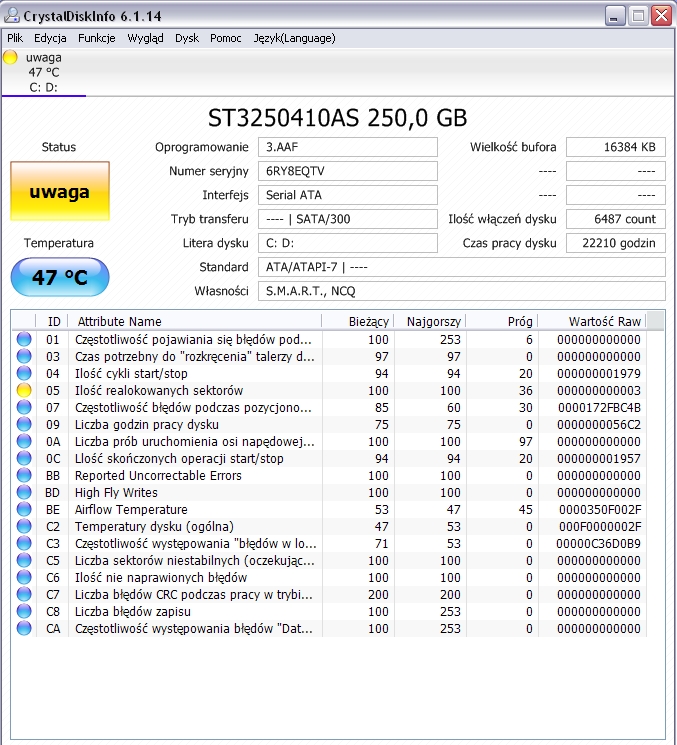The image size is (677, 745).
Task: Select the row 'Ilość nie naprawionych błędów'
Action: click(329, 577)
